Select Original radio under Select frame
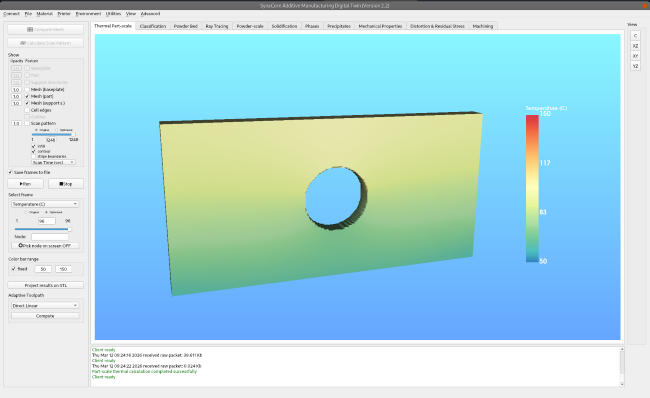The height and width of the screenshot is (398, 650). [x=26, y=212]
